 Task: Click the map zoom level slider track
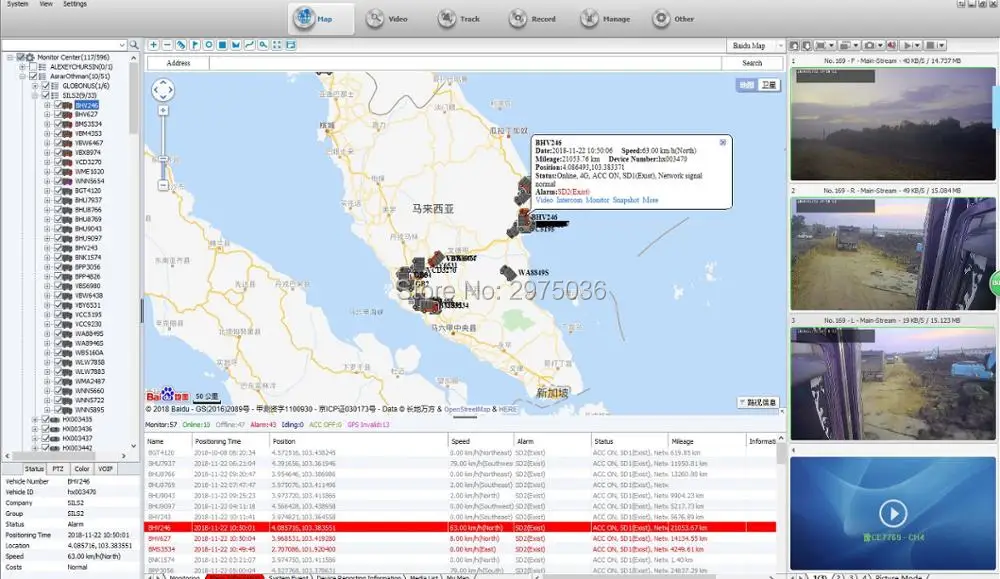click(163, 147)
